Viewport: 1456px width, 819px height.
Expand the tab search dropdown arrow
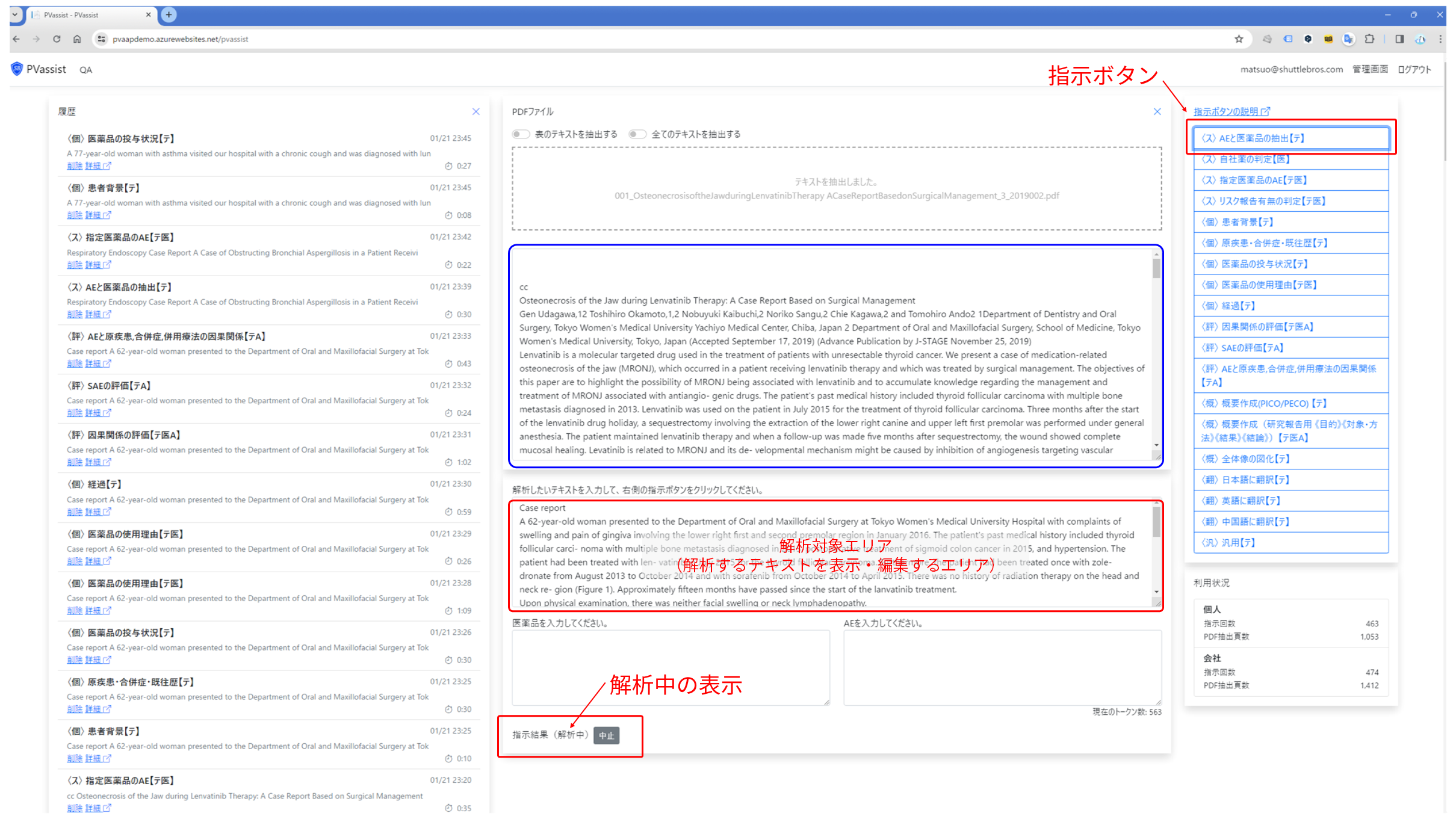[15, 15]
